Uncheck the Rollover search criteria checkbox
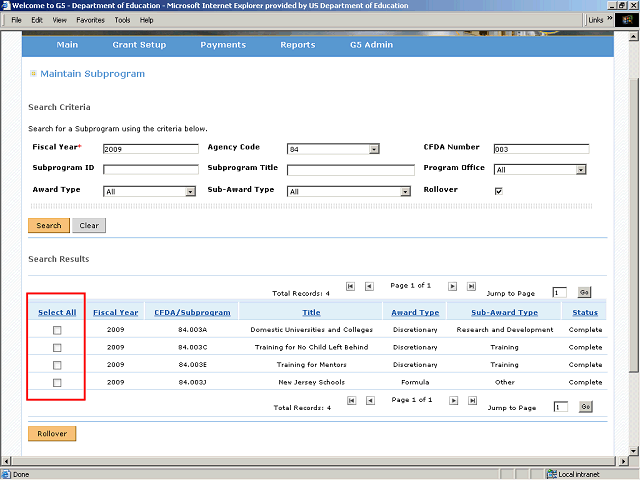This screenshot has height=480, width=640. (498, 191)
